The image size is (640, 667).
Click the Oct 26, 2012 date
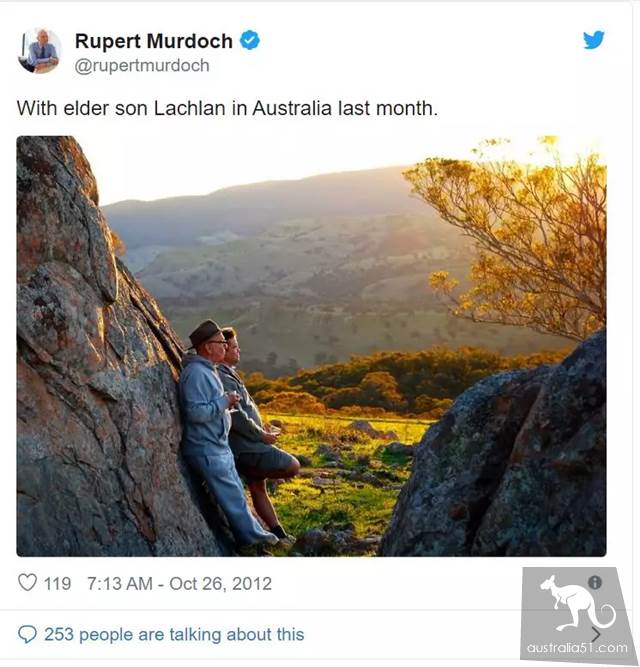[220, 583]
